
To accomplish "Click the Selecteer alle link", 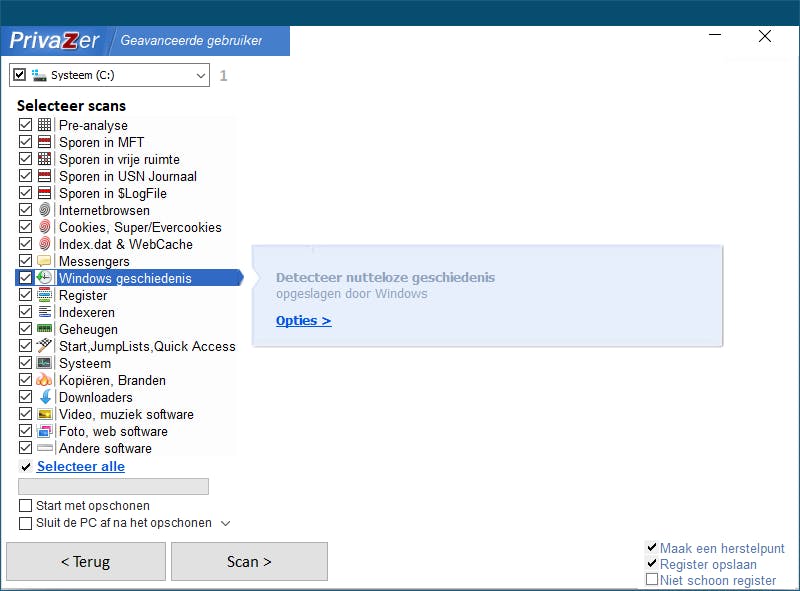I will click(x=81, y=466).
